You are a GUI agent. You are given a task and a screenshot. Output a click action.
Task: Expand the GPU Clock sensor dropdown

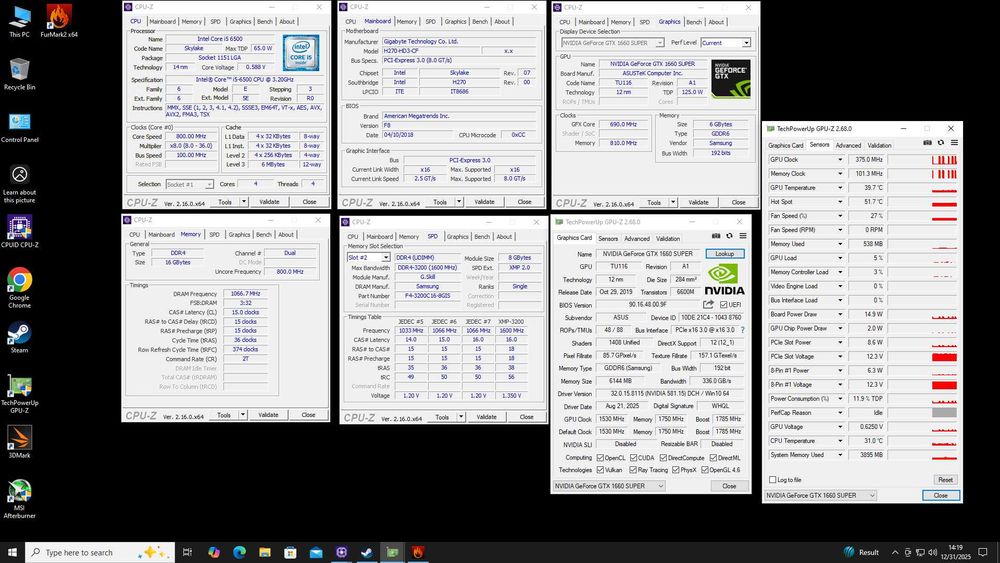tap(840, 159)
